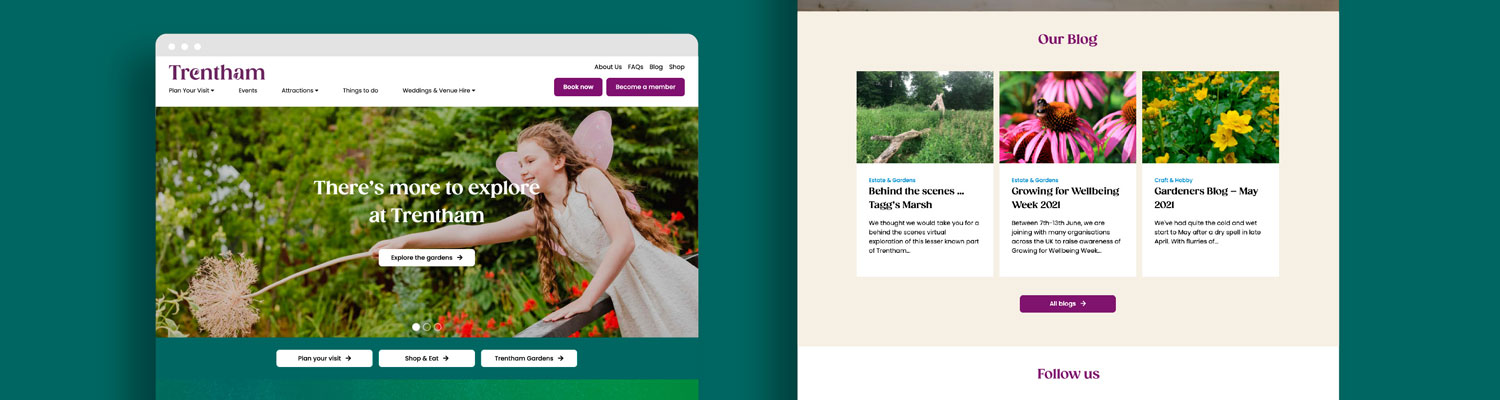Switch to the second carousel slide dot

coord(427,327)
